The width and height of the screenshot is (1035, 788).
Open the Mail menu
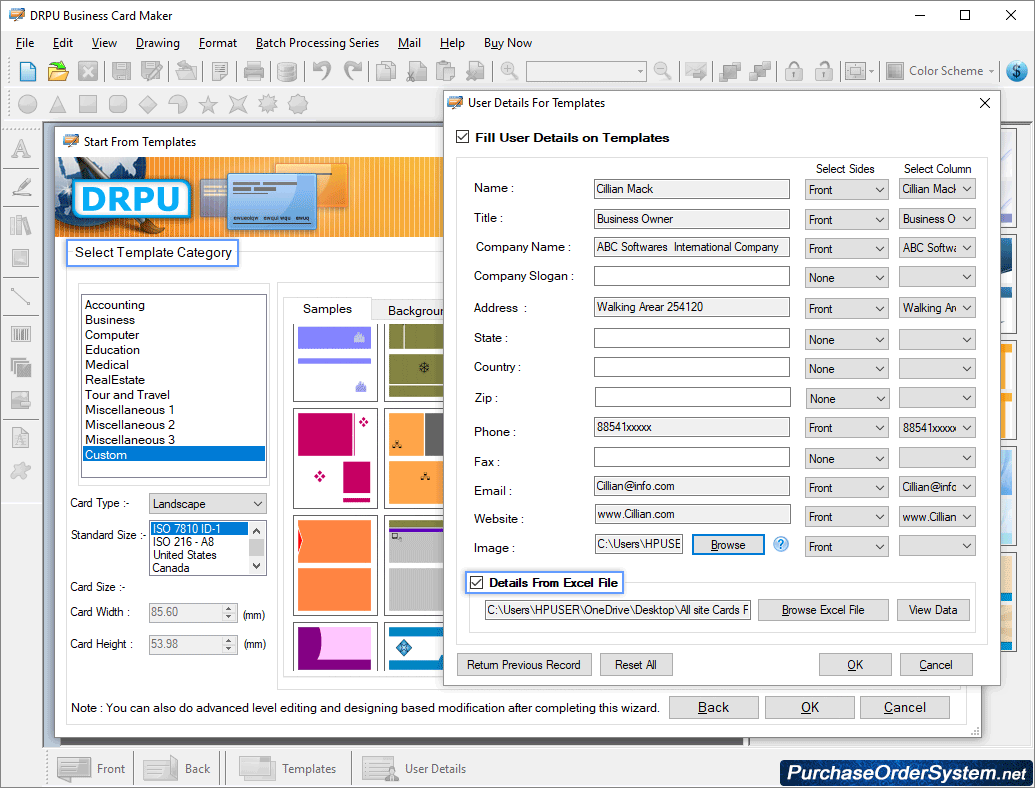[409, 43]
